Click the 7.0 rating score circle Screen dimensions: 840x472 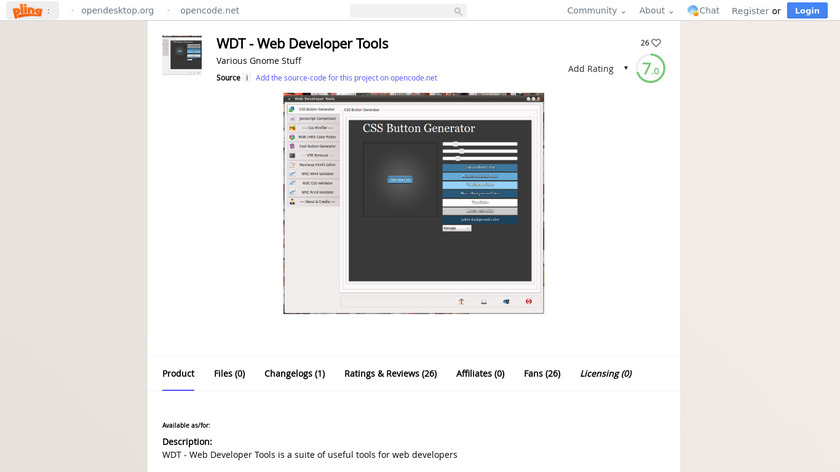click(x=650, y=69)
